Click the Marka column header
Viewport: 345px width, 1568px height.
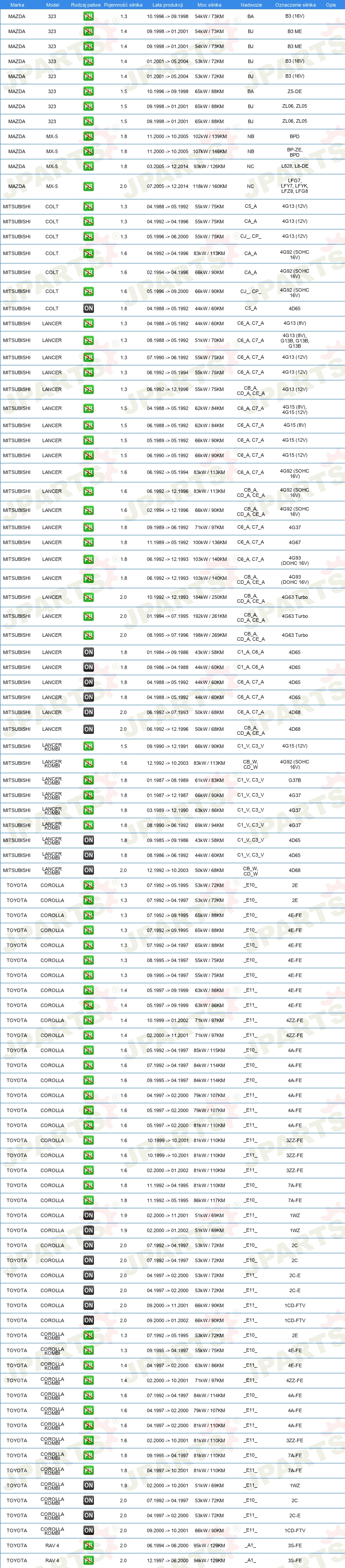click(17, 5)
